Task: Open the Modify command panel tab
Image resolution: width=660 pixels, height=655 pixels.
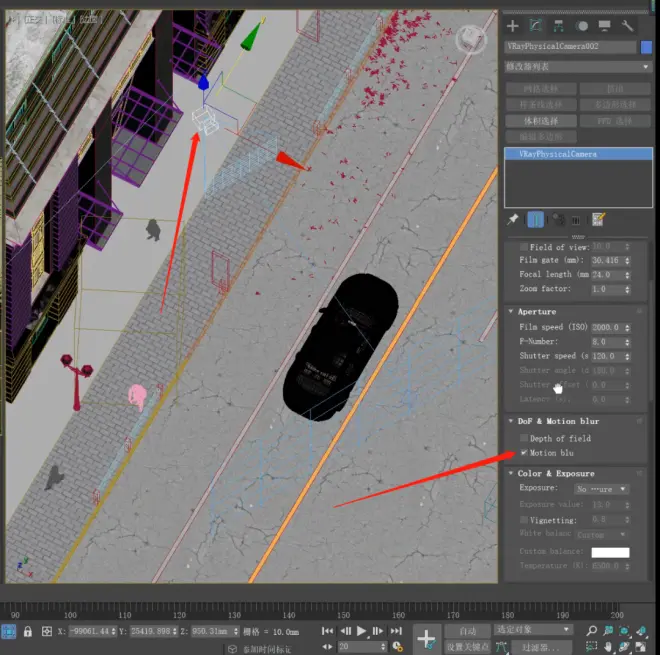Action: [535, 26]
